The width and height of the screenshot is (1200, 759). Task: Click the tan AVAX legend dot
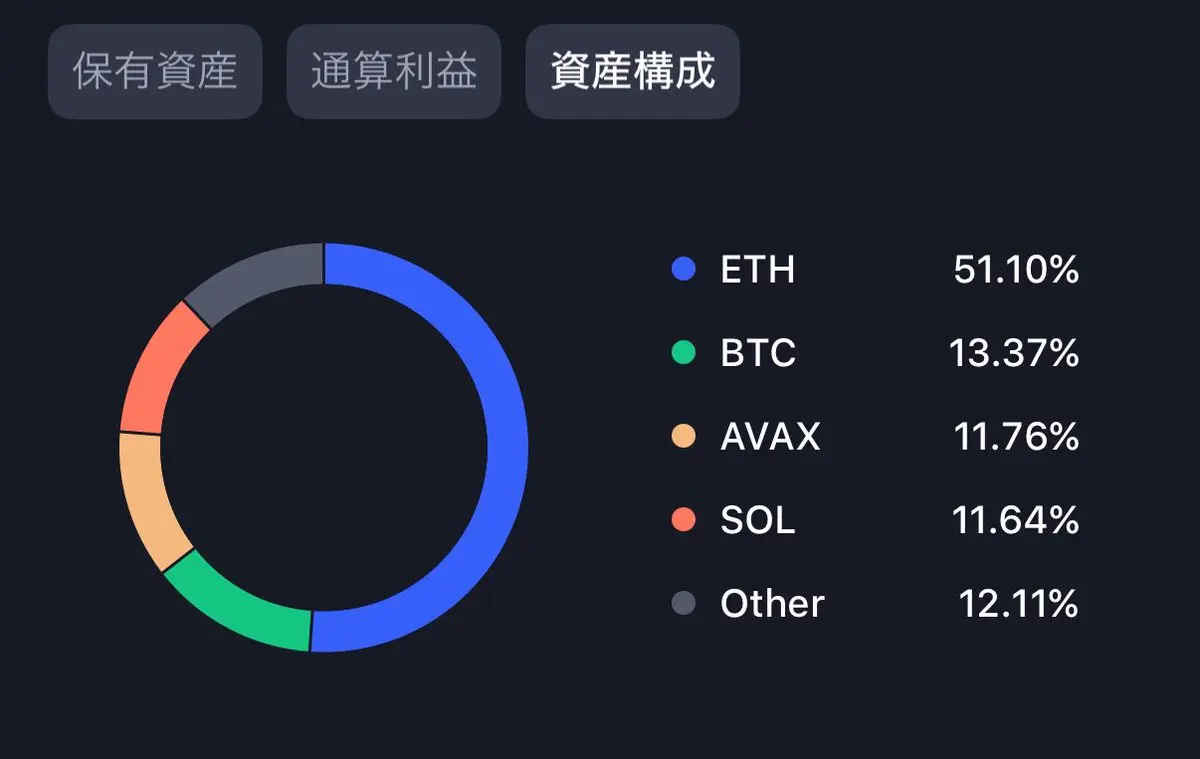[684, 436]
